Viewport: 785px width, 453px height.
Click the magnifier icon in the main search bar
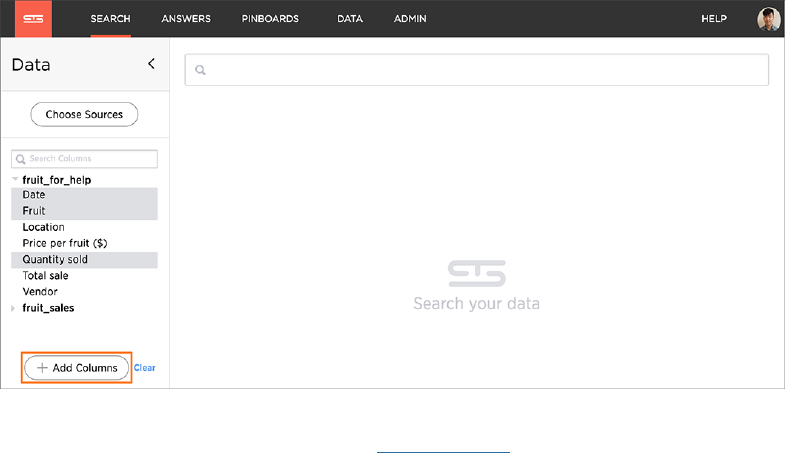(x=200, y=70)
